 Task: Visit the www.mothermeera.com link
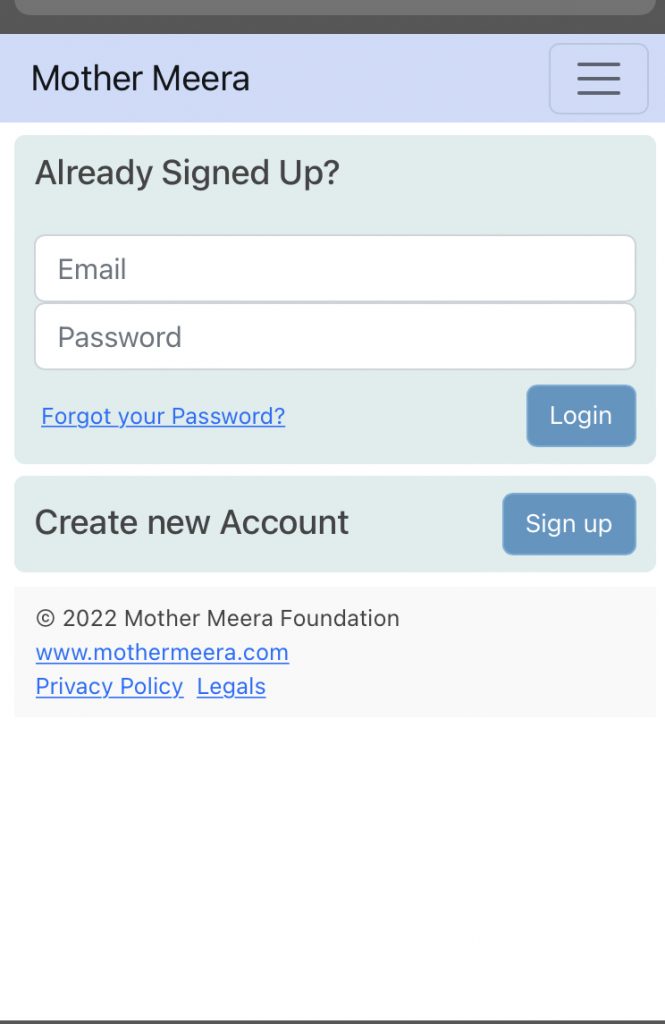(162, 652)
